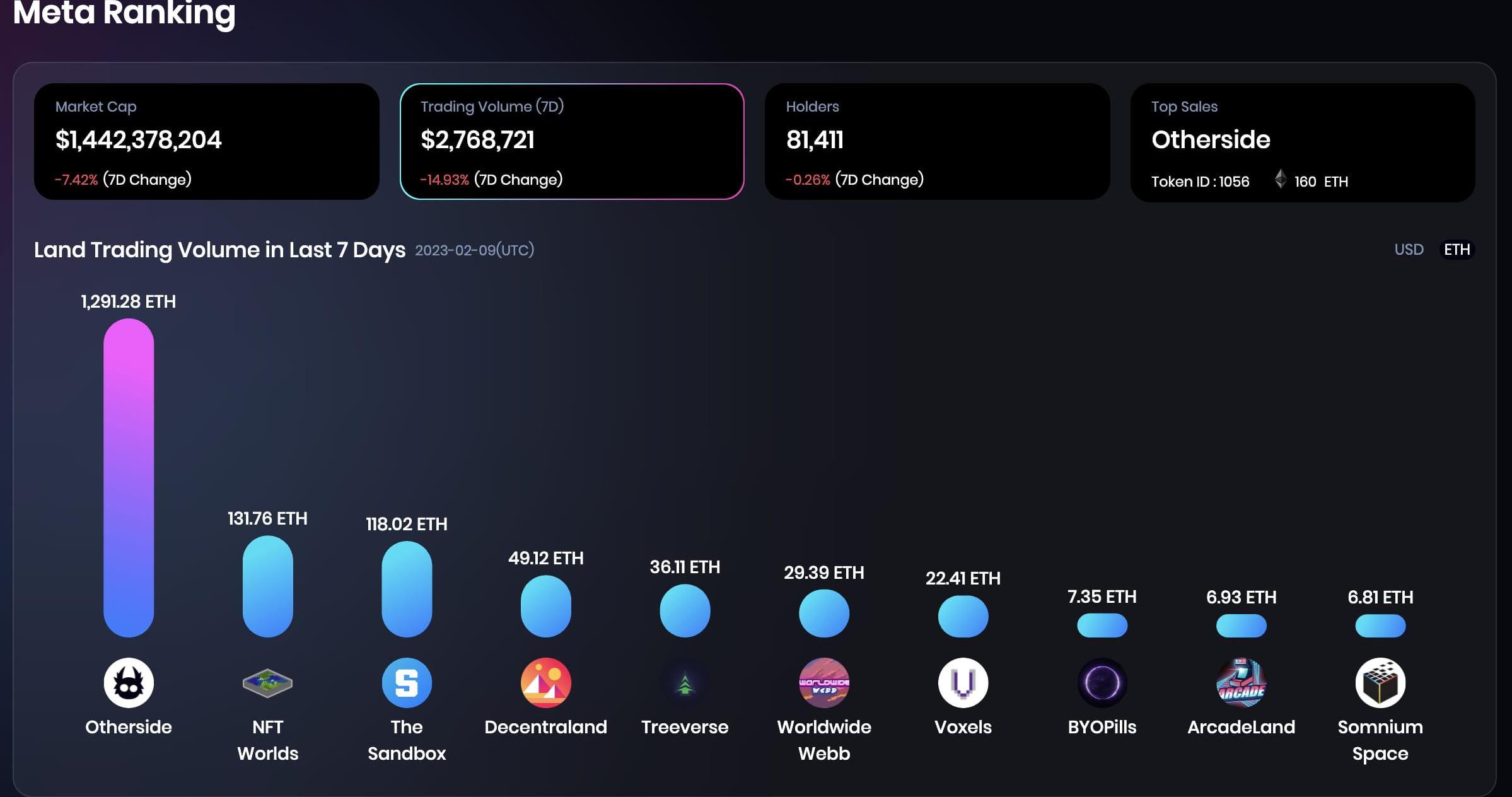
Task: Open the Voxels project name
Action: coord(963,727)
